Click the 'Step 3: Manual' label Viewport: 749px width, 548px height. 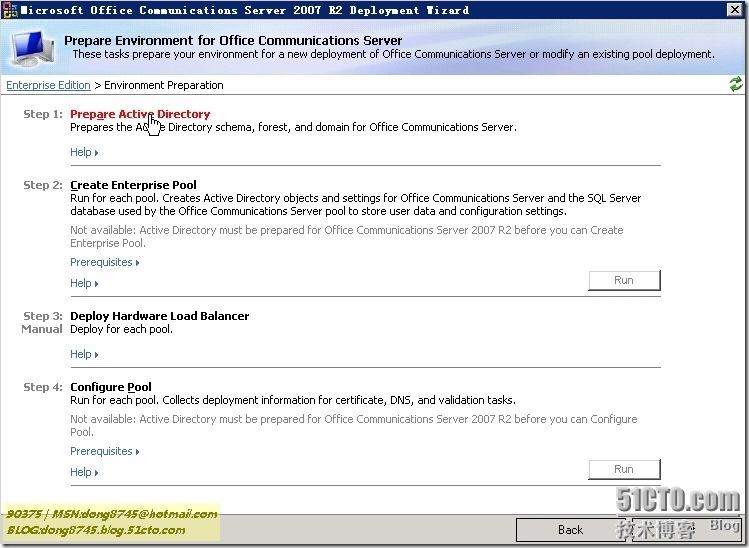coord(42,322)
